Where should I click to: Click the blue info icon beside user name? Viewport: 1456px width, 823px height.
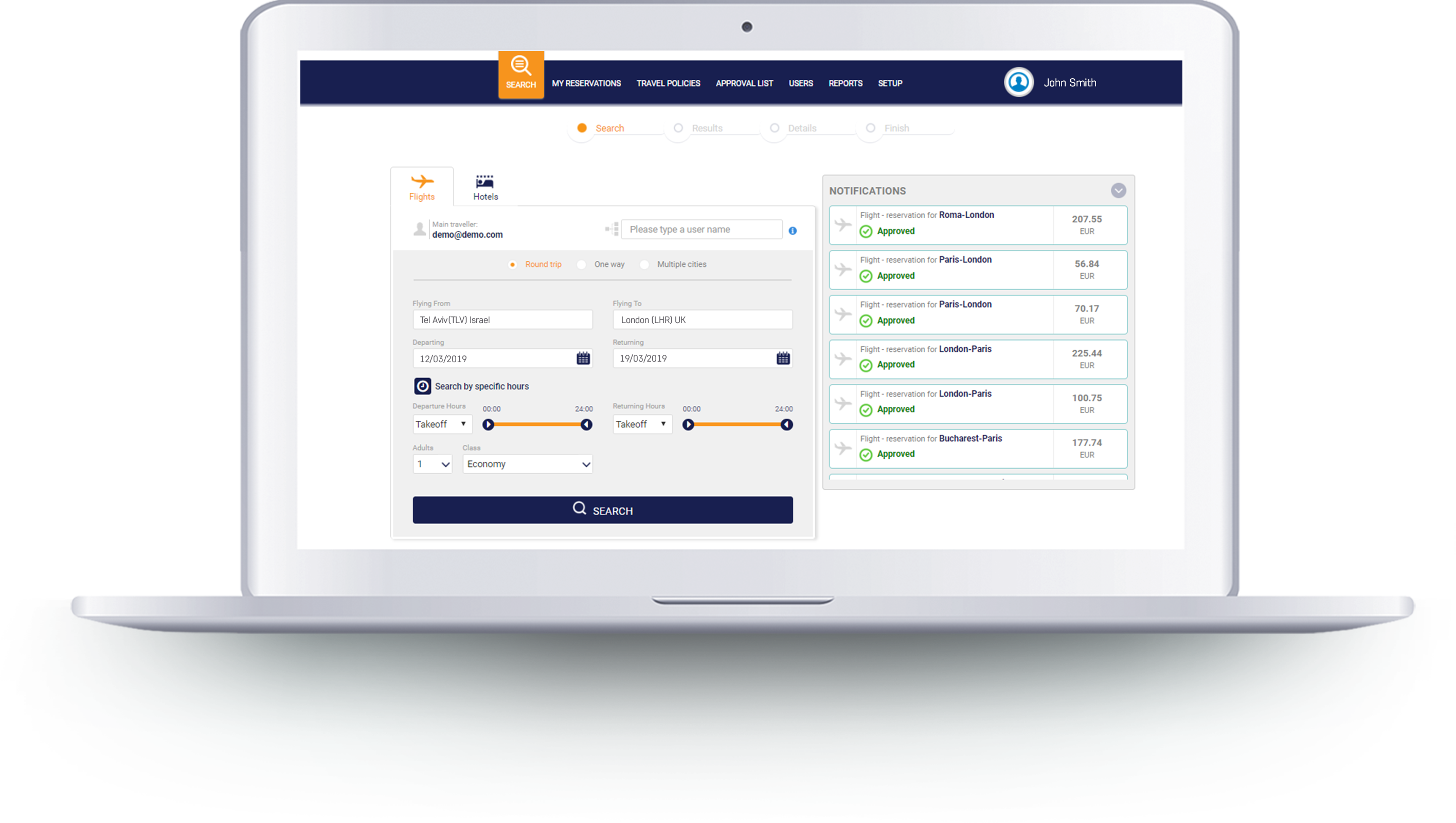coord(793,230)
